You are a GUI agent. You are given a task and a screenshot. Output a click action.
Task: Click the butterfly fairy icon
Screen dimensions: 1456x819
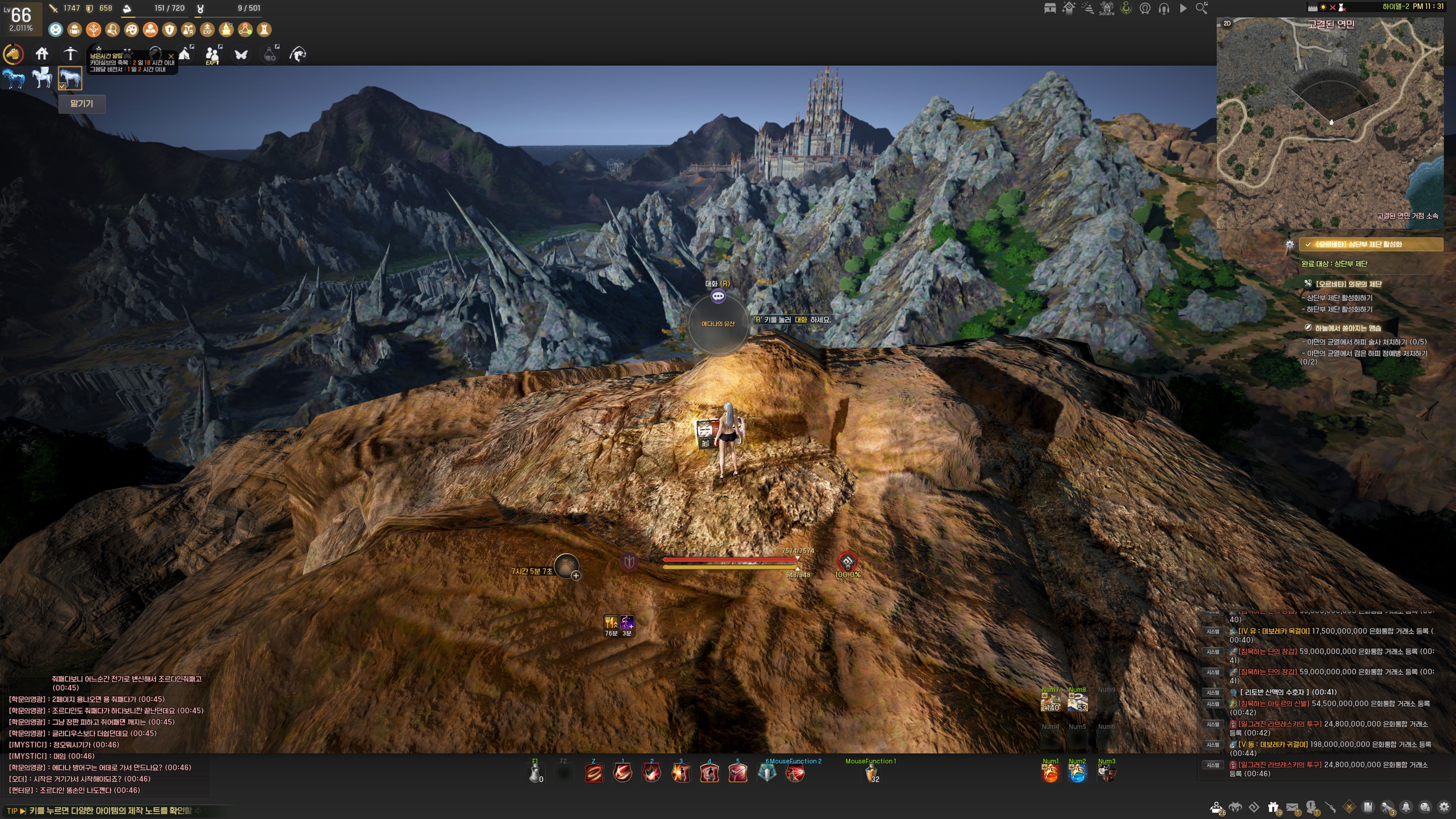tap(242, 55)
